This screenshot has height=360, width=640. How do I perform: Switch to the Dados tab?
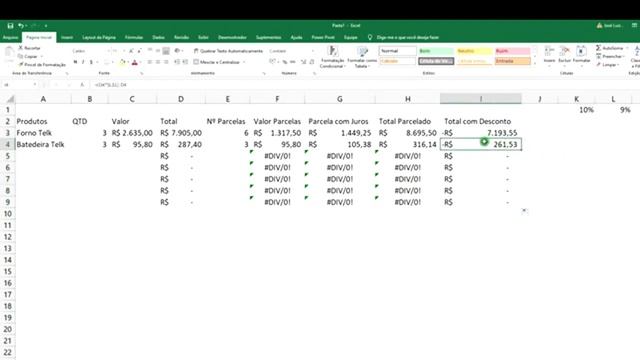[x=158, y=37]
